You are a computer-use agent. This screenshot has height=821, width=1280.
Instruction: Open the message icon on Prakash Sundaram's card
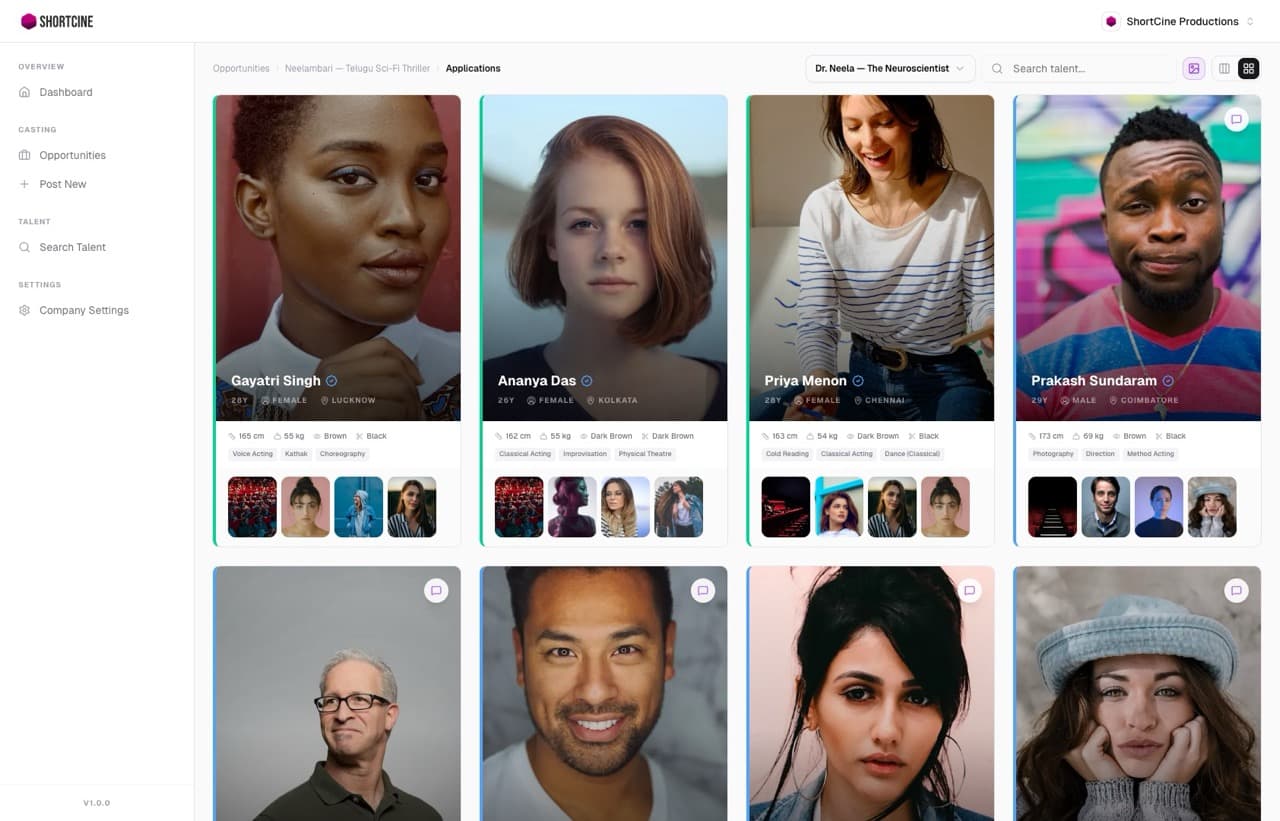coord(1236,119)
